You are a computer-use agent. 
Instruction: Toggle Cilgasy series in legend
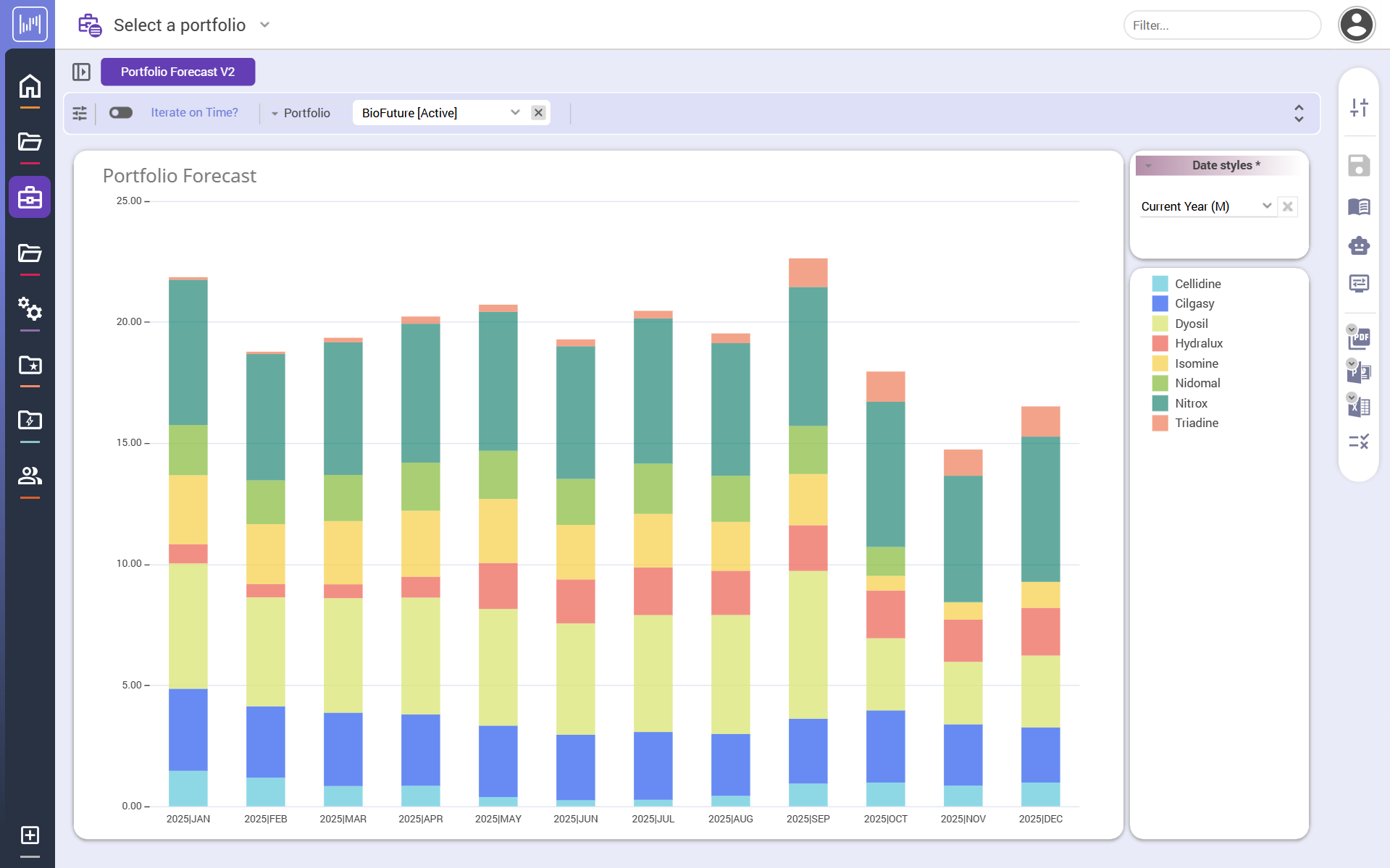coord(1194,303)
